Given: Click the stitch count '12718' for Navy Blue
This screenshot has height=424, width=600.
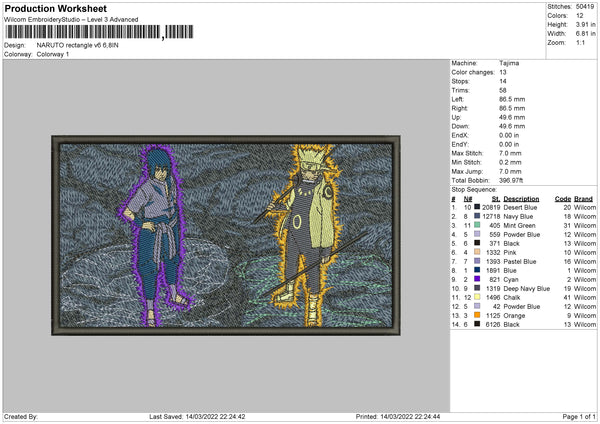Looking at the screenshot, I should pos(491,217).
